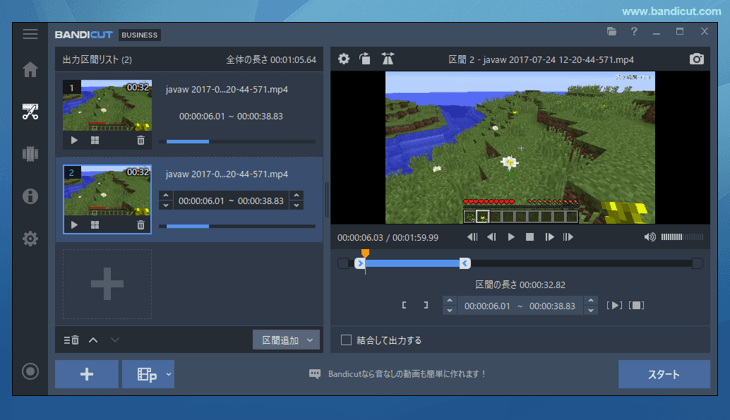Image resolution: width=730 pixels, height=420 pixels.
Task: Split segment 2 using grid icon
Action: [95, 225]
